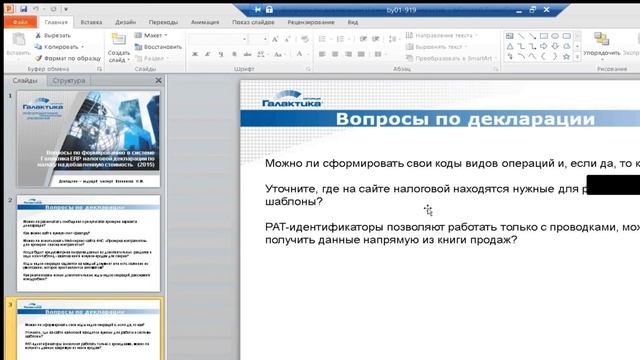Click the Создать слайд icon
This screenshot has height=360, width=640.
[x=118, y=39]
